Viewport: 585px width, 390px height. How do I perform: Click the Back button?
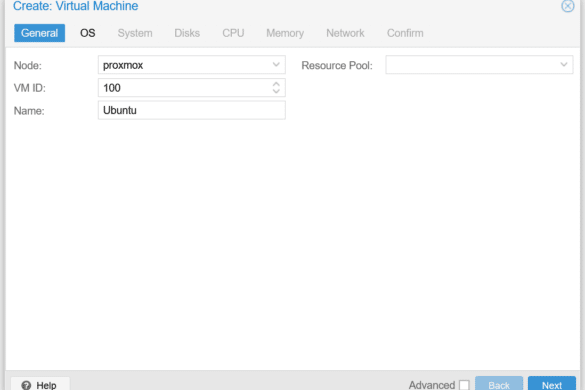point(499,384)
